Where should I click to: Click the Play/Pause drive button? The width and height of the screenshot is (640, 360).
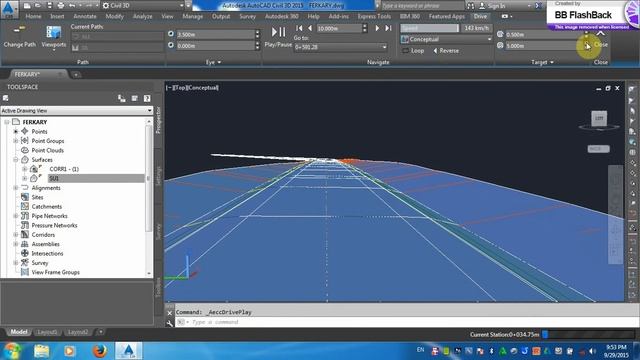(x=278, y=36)
